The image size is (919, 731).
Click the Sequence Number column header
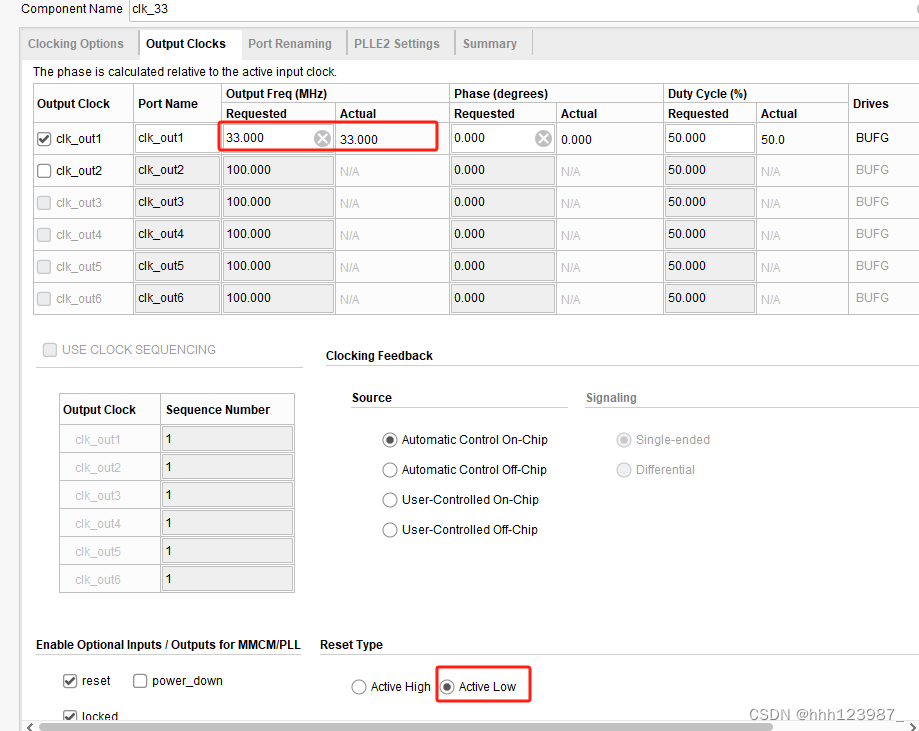(x=217, y=410)
